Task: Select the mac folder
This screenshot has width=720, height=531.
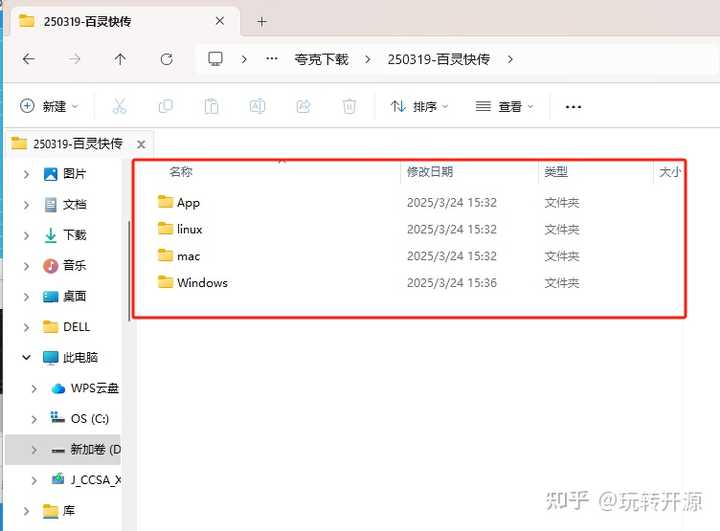Action: (x=179, y=256)
